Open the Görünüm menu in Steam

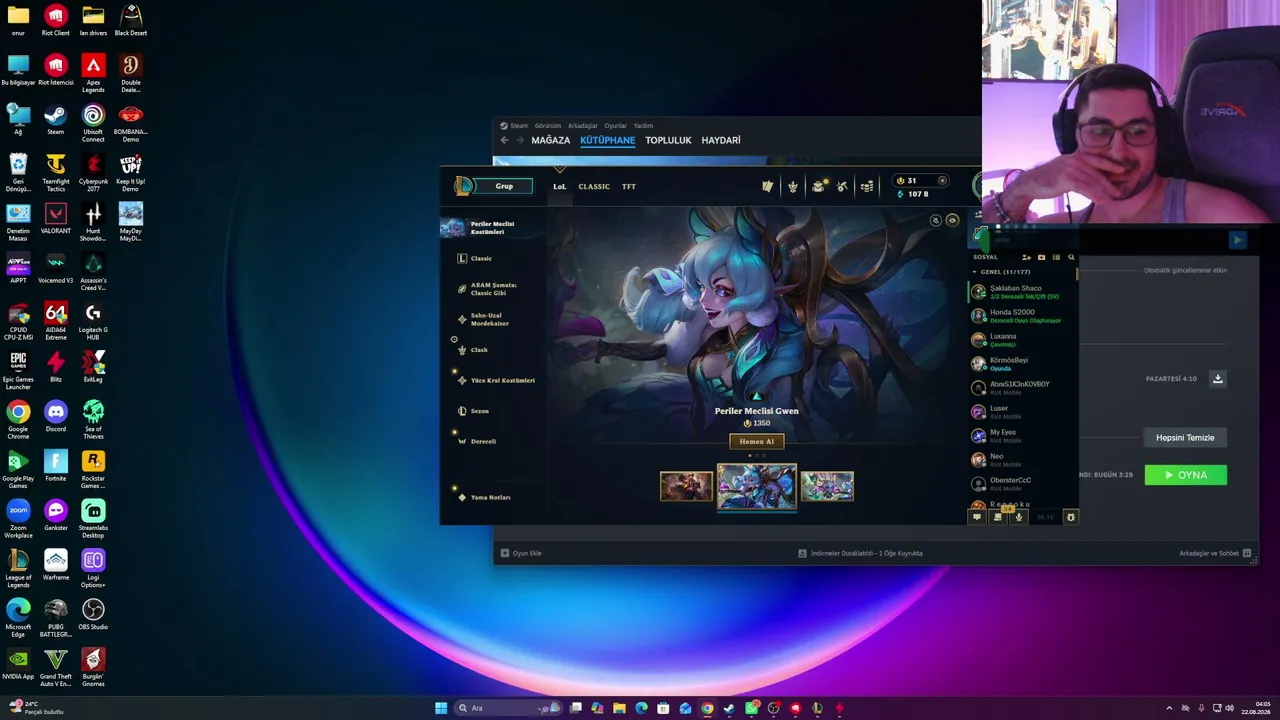coord(548,126)
